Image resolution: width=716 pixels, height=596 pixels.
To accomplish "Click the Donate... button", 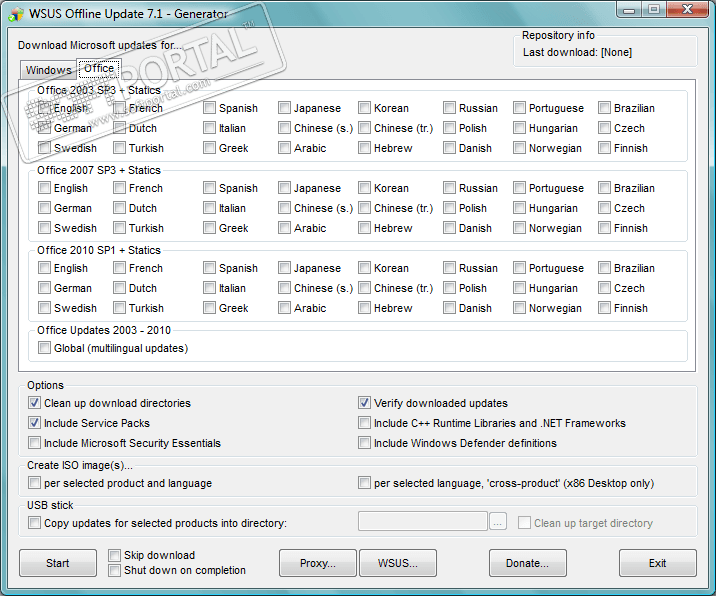I will point(527,563).
